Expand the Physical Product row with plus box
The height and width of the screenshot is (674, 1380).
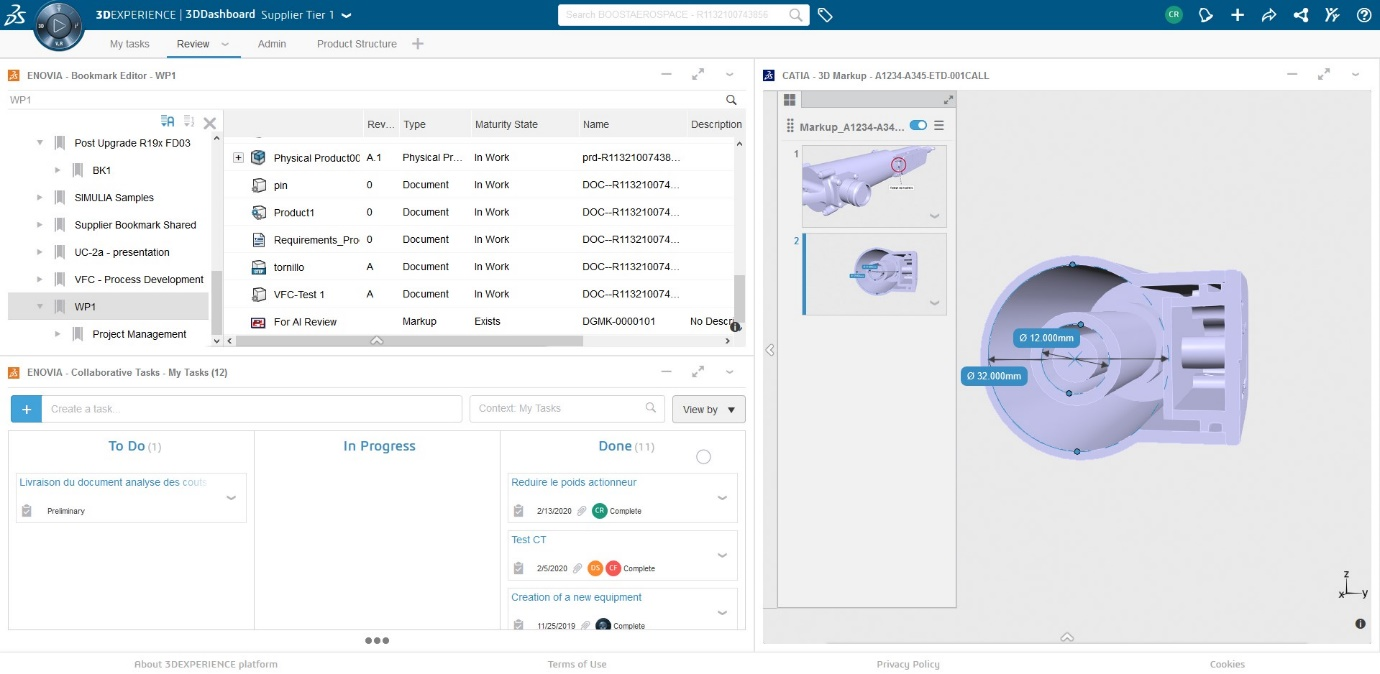click(x=238, y=157)
